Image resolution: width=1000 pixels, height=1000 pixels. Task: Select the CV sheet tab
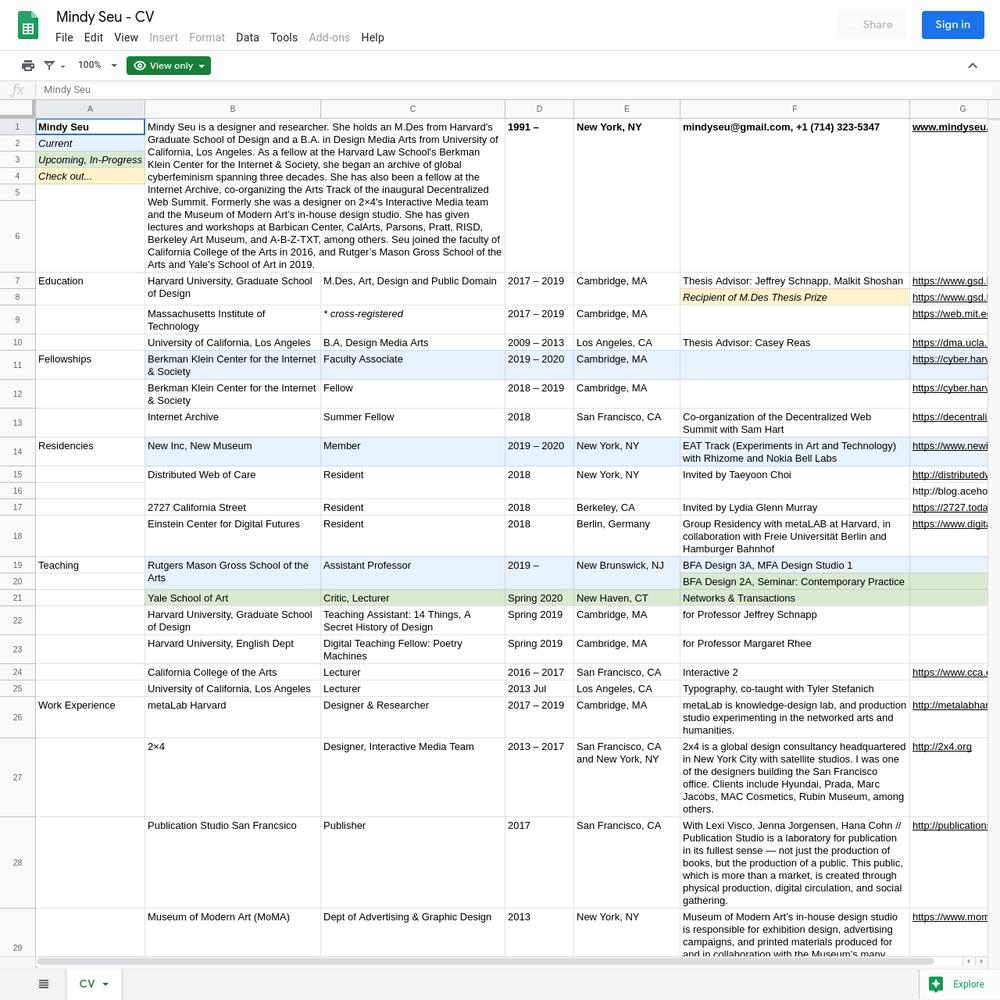click(x=93, y=984)
